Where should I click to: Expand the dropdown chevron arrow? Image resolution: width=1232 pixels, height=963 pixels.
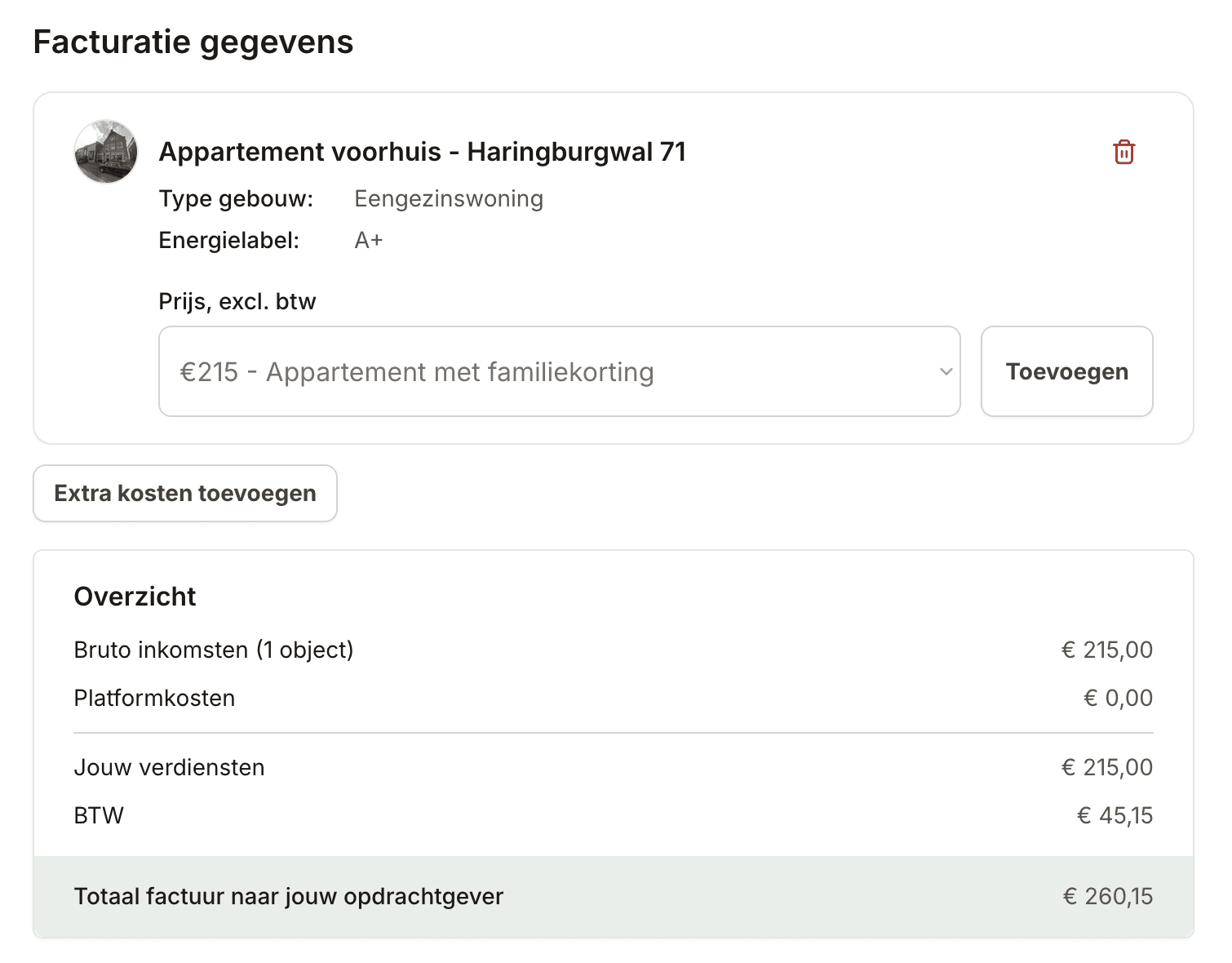pyautogui.click(x=946, y=371)
